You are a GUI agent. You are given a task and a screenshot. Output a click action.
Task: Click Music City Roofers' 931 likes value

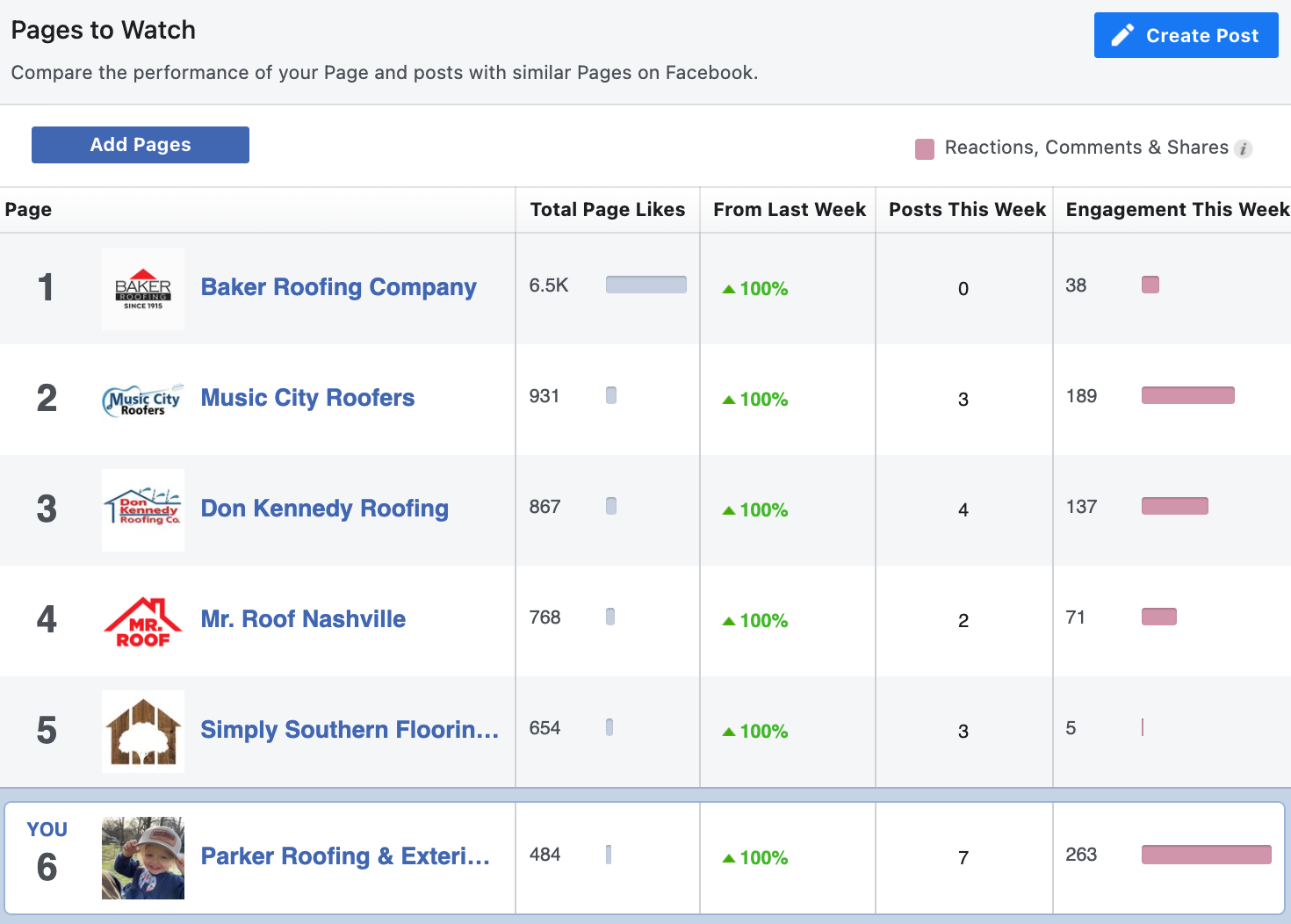545,396
